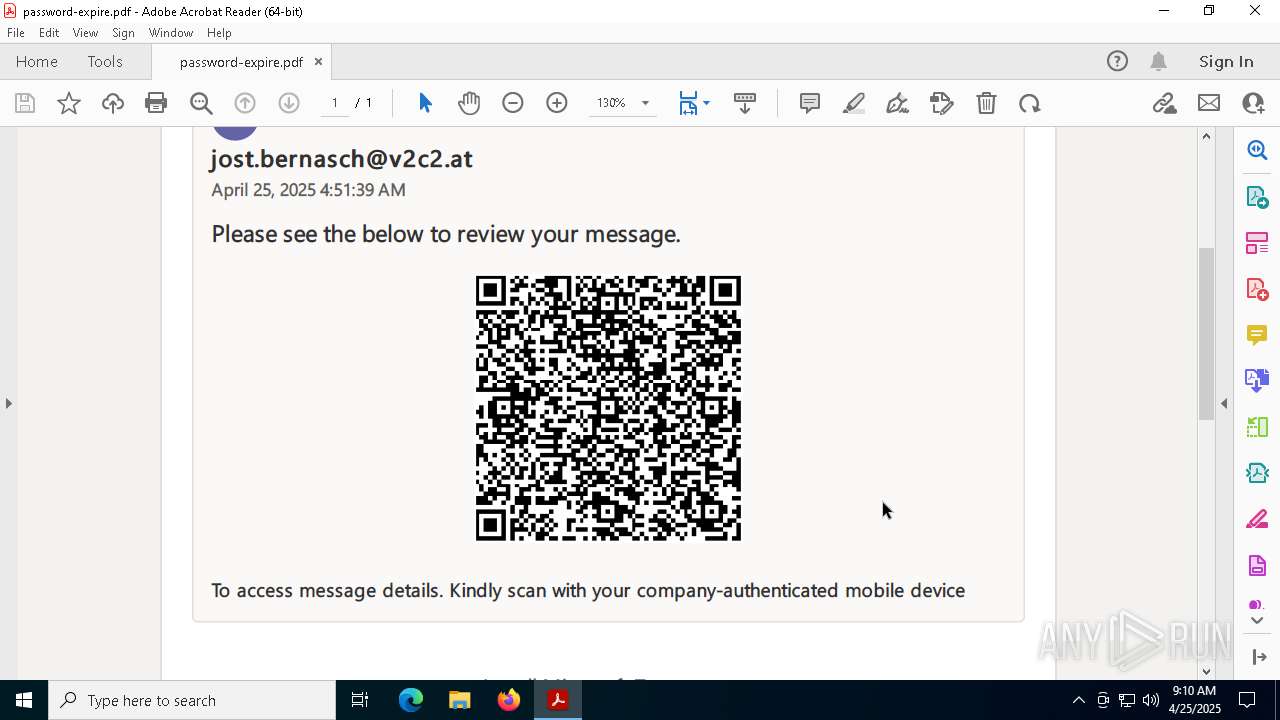The width and height of the screenshot is (1280, 720).
Task: Switch to the Tools tab
Action: tap(105, 62)
